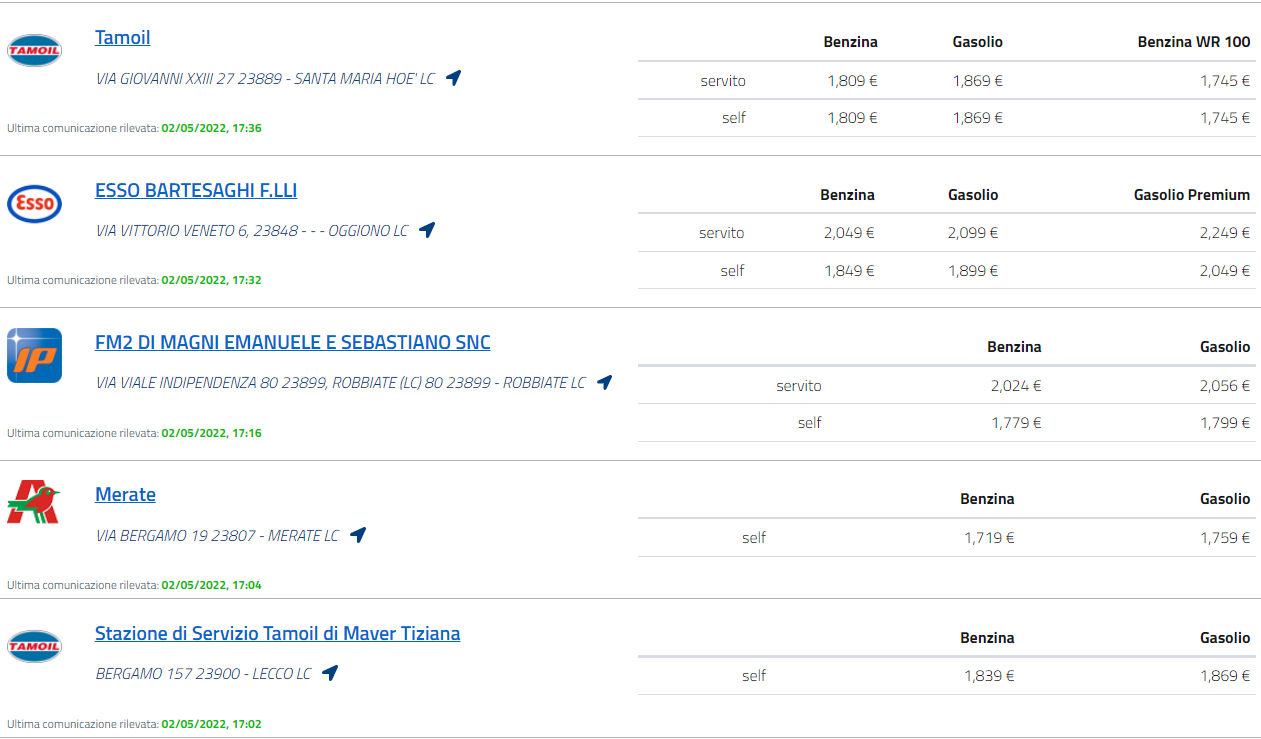Image resolution: width=1261 pixels, height=739 pixels.
Task: Click Merate self Benzina price 1,719 €
Action: point(988,538)
